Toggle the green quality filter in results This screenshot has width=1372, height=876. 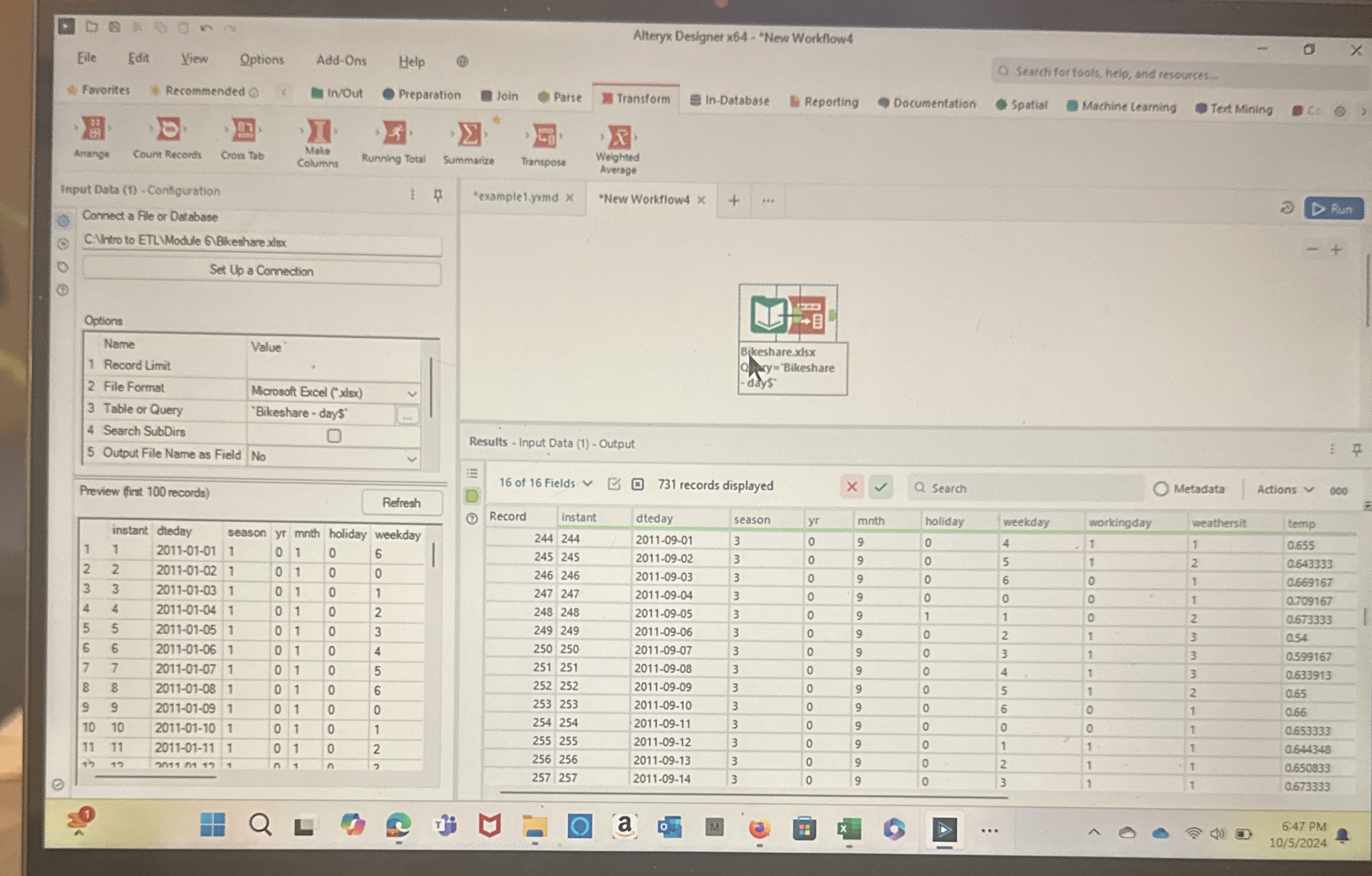click(x=882, y=487)
